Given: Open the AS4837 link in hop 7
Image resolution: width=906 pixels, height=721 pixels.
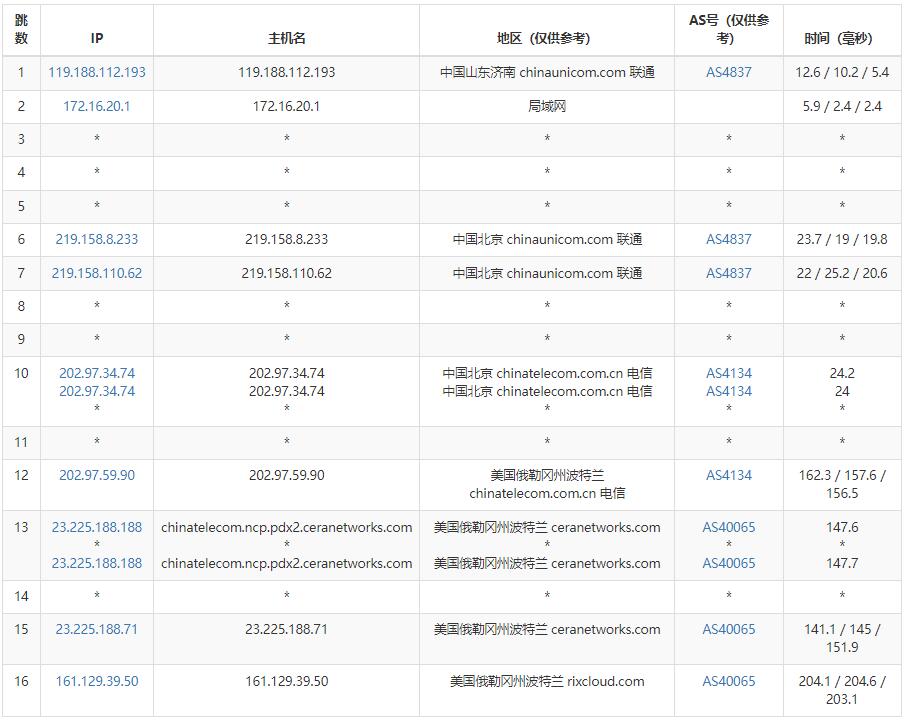Looking at the screenshot, I should 729,273.
